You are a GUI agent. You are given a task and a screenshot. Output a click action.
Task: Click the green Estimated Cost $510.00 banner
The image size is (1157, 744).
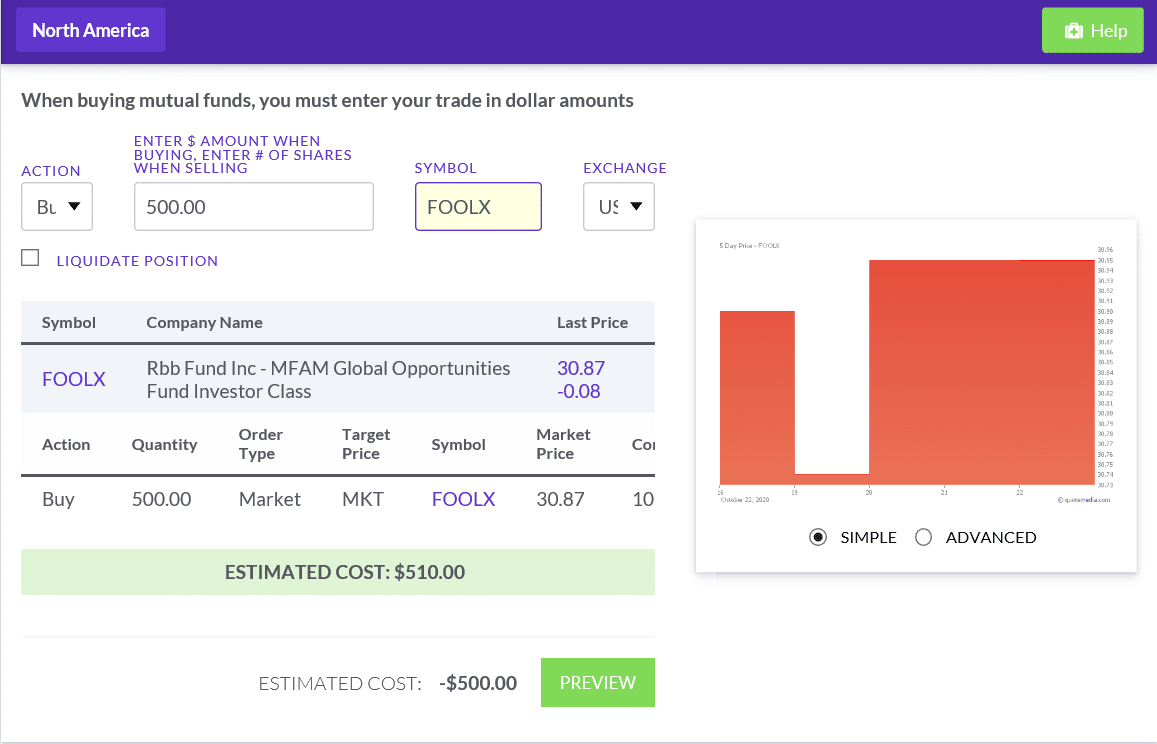click(x=338, y=572)
